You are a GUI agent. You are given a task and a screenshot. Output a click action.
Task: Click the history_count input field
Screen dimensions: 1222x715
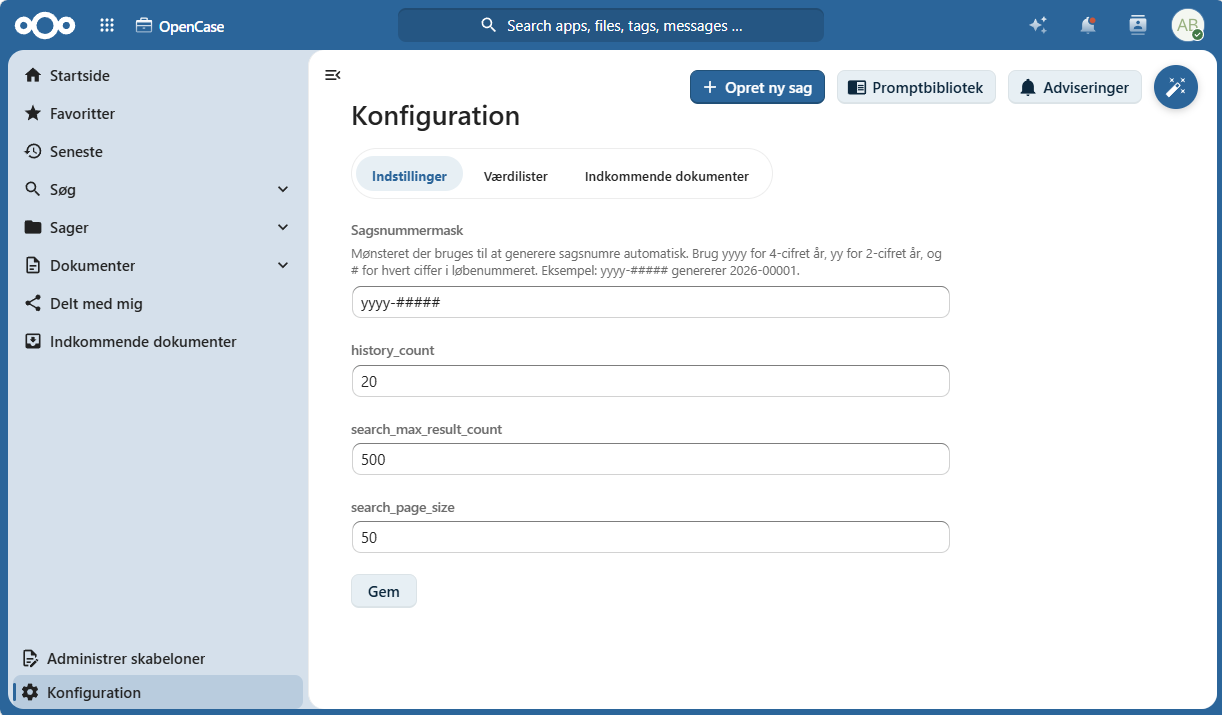click(x=650, y=381)
